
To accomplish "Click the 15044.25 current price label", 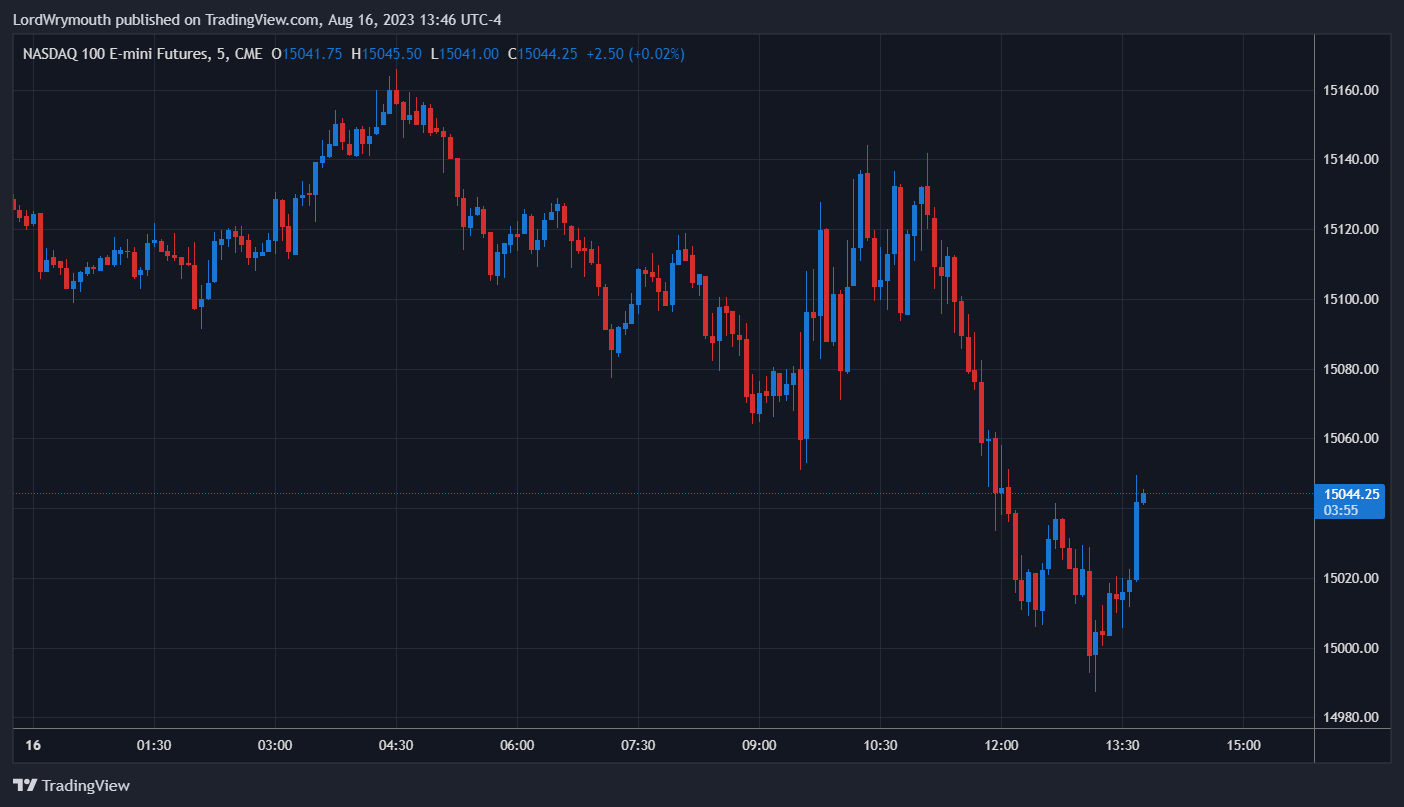I will [x=1352, y=494].
